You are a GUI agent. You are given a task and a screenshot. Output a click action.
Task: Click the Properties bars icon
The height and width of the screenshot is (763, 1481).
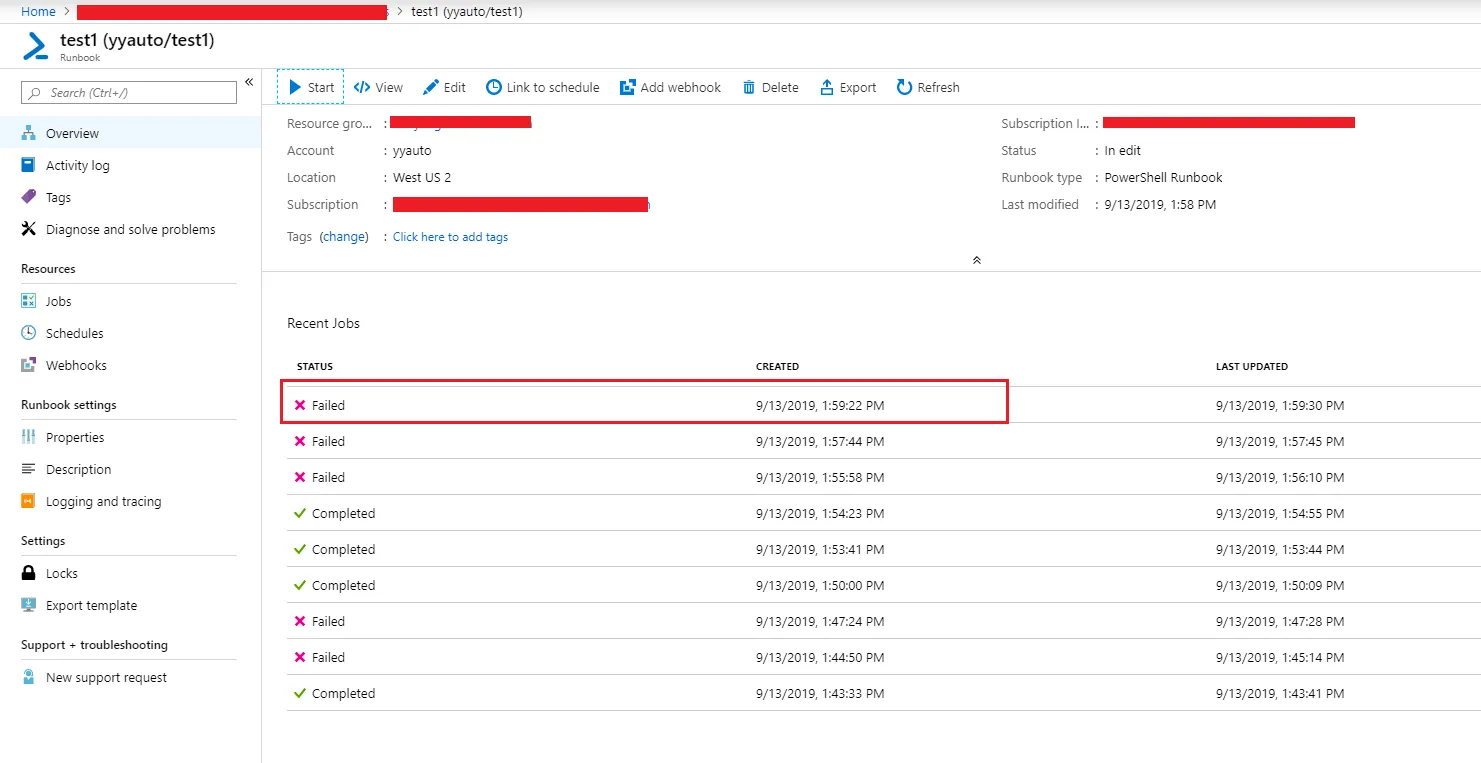29,437
